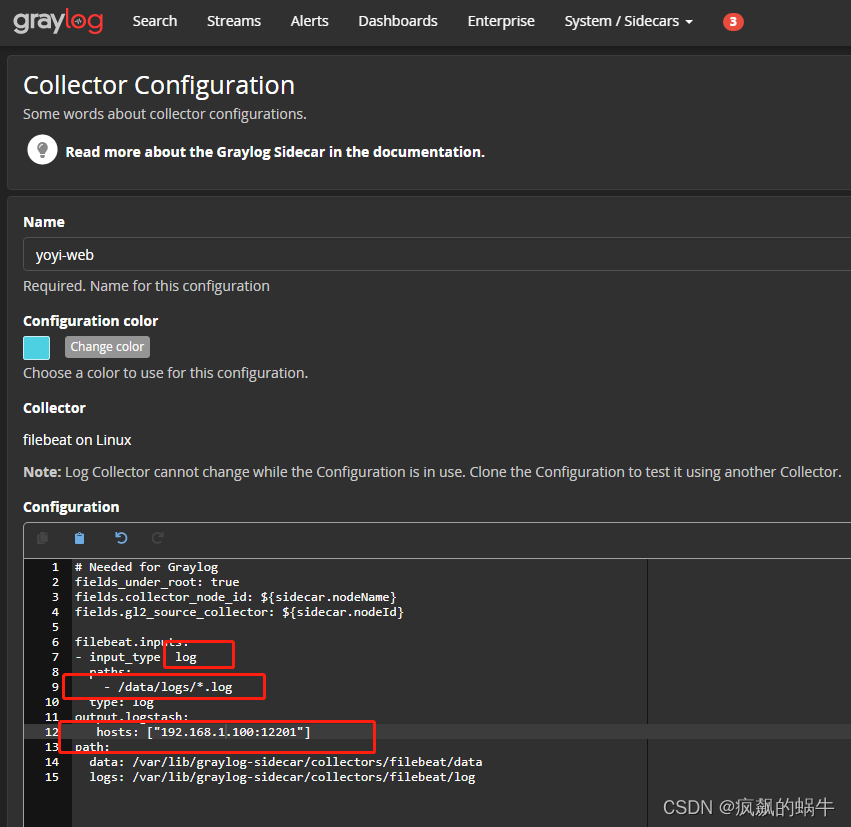Redo the configuration change

coord(160,537)
